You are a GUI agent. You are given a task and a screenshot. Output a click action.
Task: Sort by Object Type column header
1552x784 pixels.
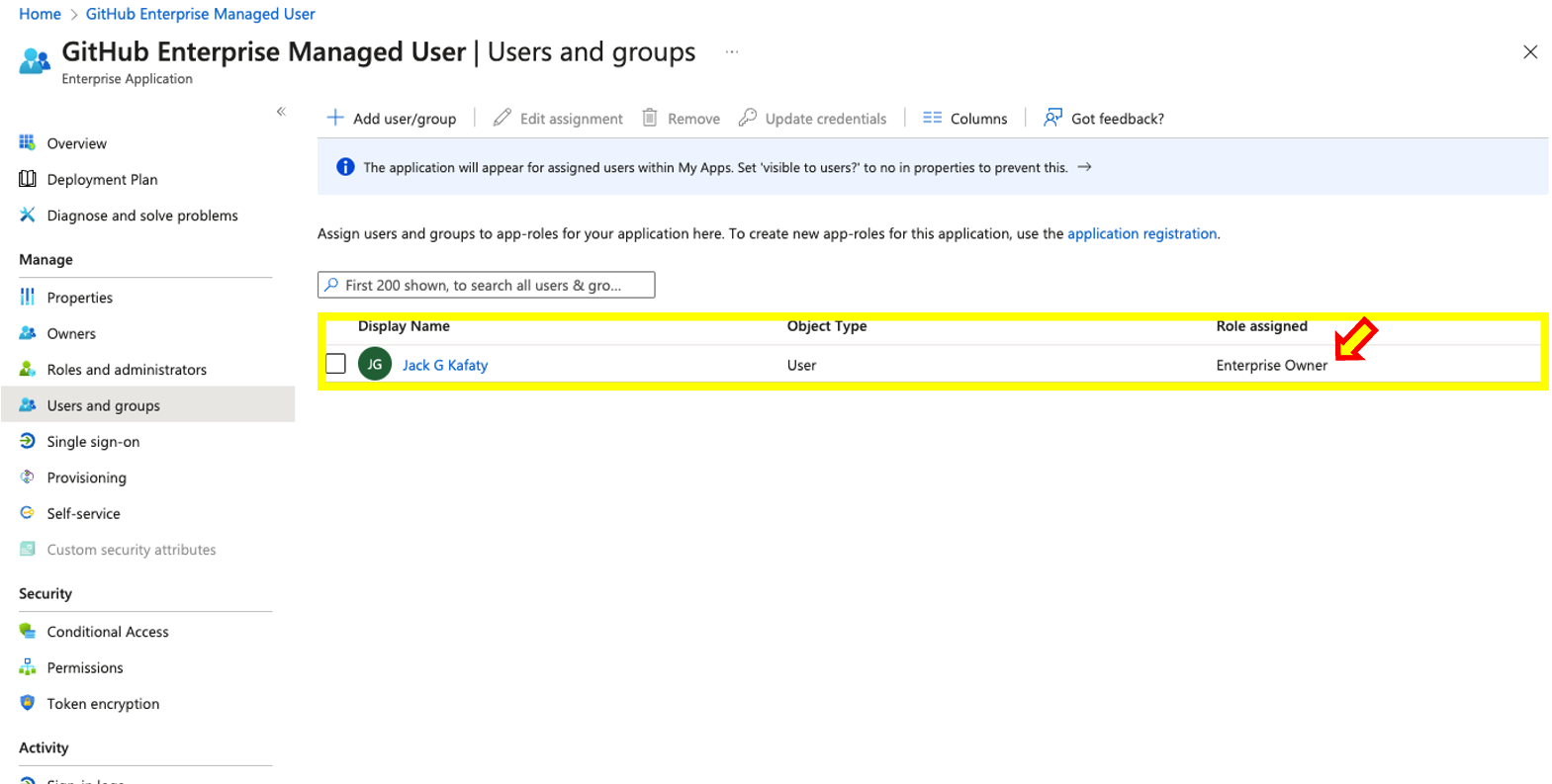click(827, 326)
